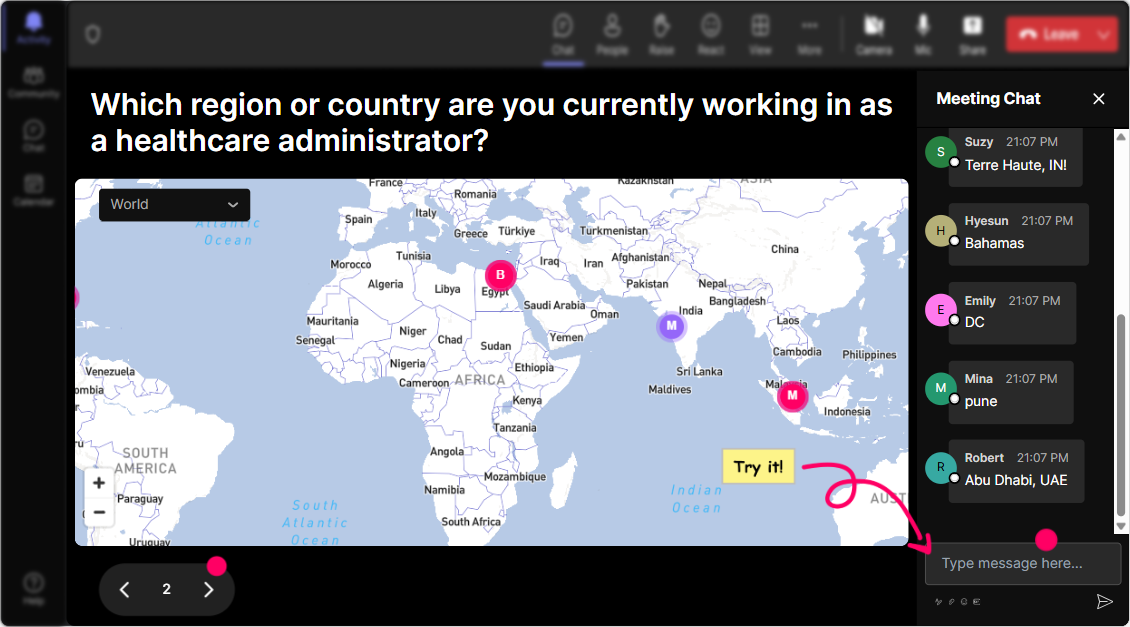Click the pink M pin near Malaysia

(792, 396)
